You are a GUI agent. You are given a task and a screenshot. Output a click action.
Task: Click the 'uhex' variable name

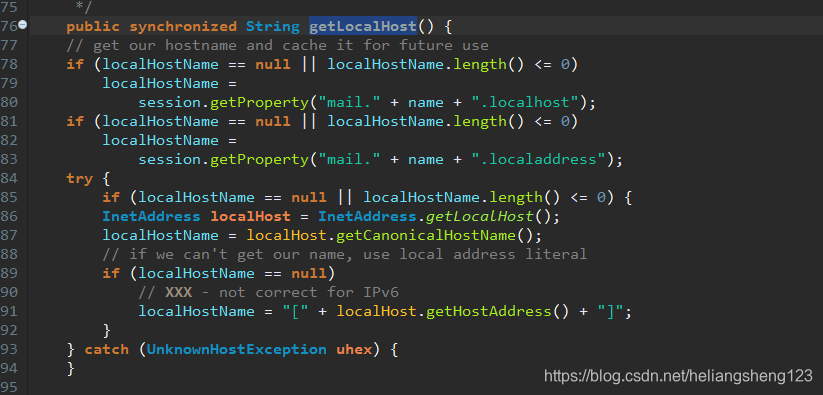pyautogui.click(x=354, y=349)
